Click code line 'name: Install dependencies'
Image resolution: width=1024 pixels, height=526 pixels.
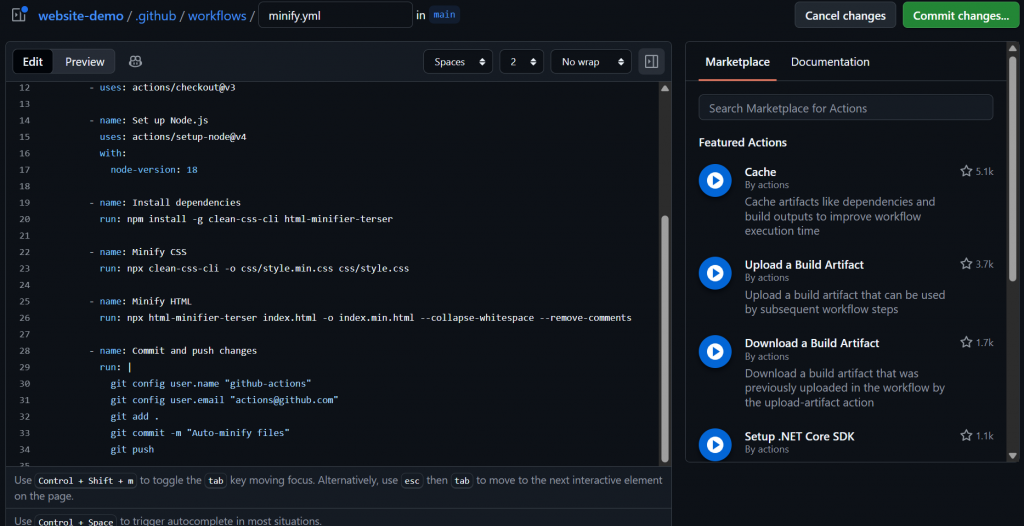[x=165, y=203]
